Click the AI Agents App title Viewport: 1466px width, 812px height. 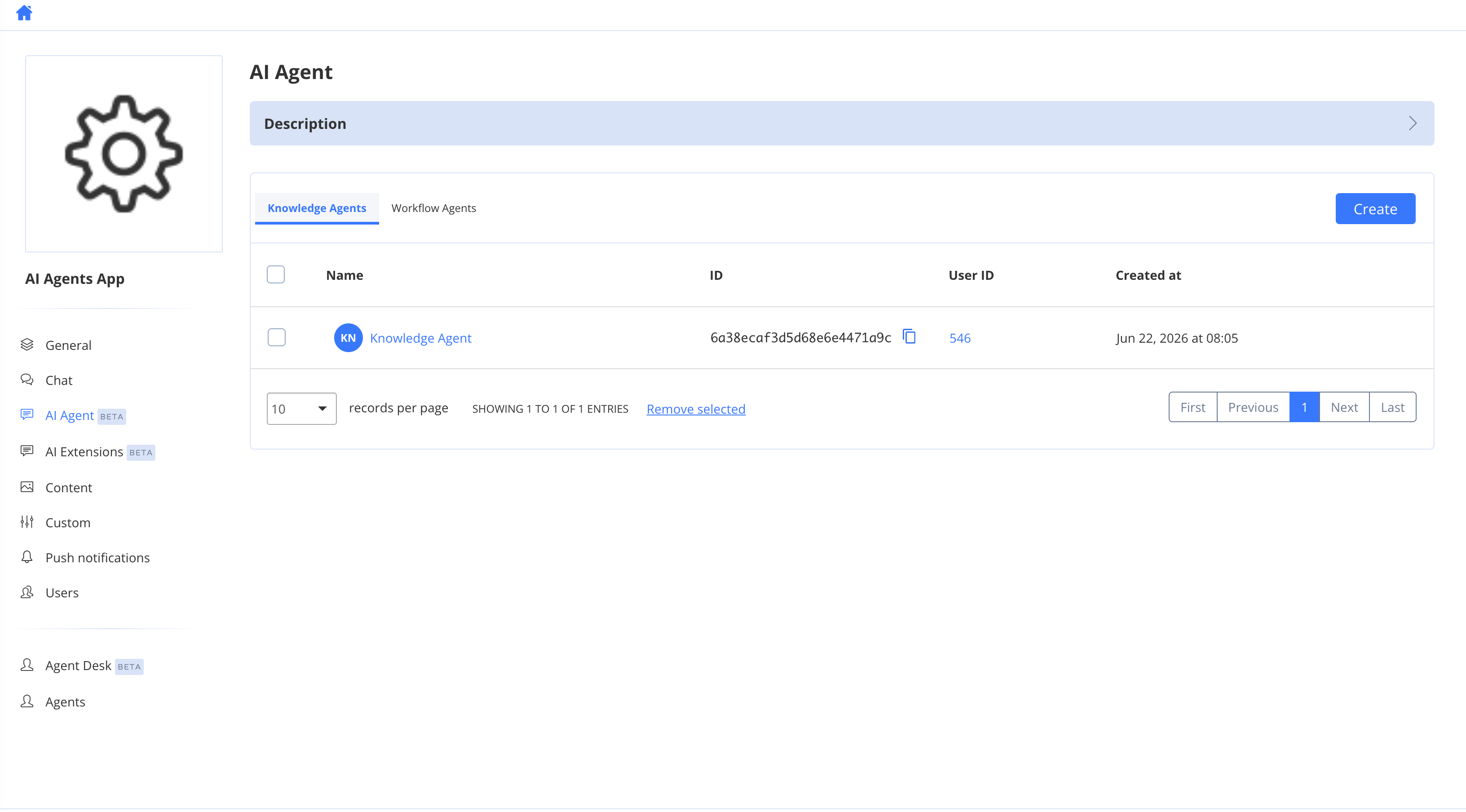tap(75, 279)
